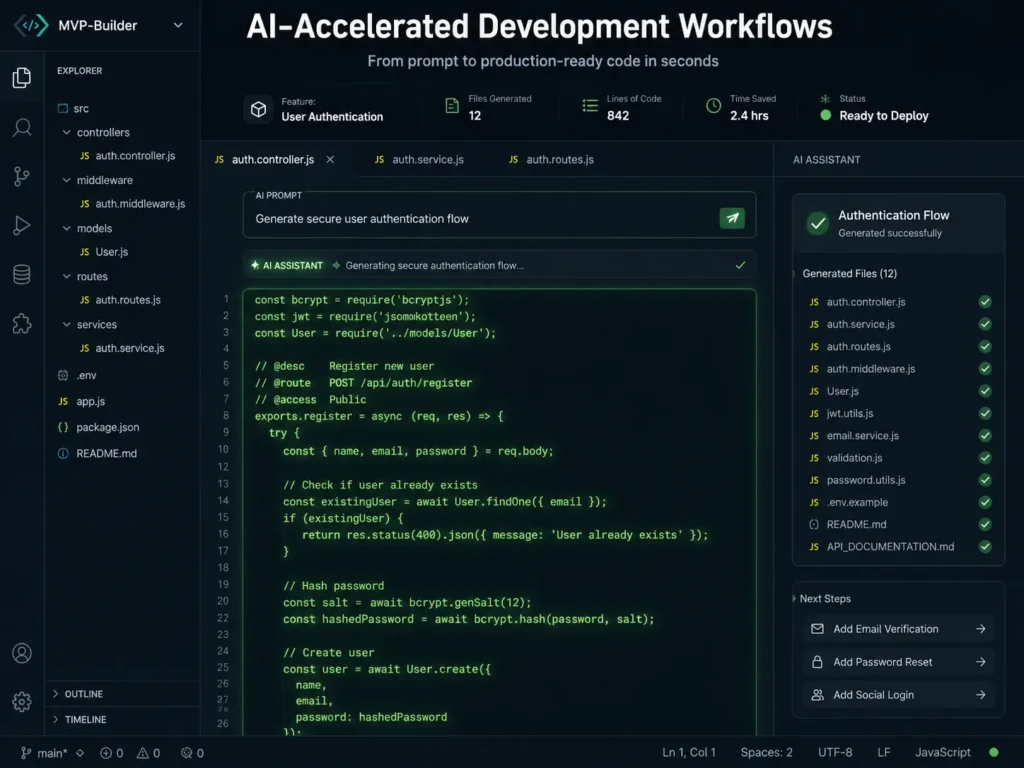Click the errors count icon in status bar
Image resolution: width=1024 pixels, height=768 pixels.
click(106, 753)
